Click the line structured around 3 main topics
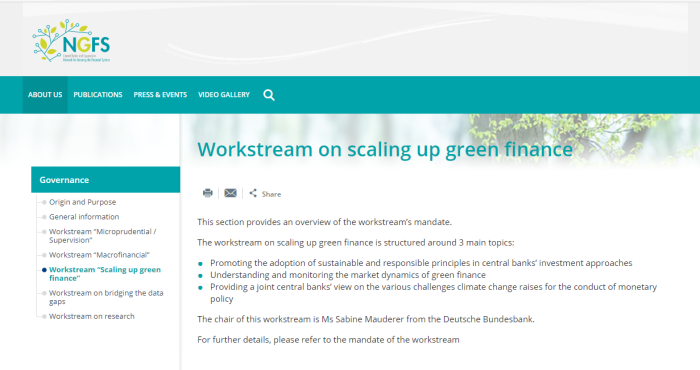Viewport: 700px width, 370px height. 356,243
